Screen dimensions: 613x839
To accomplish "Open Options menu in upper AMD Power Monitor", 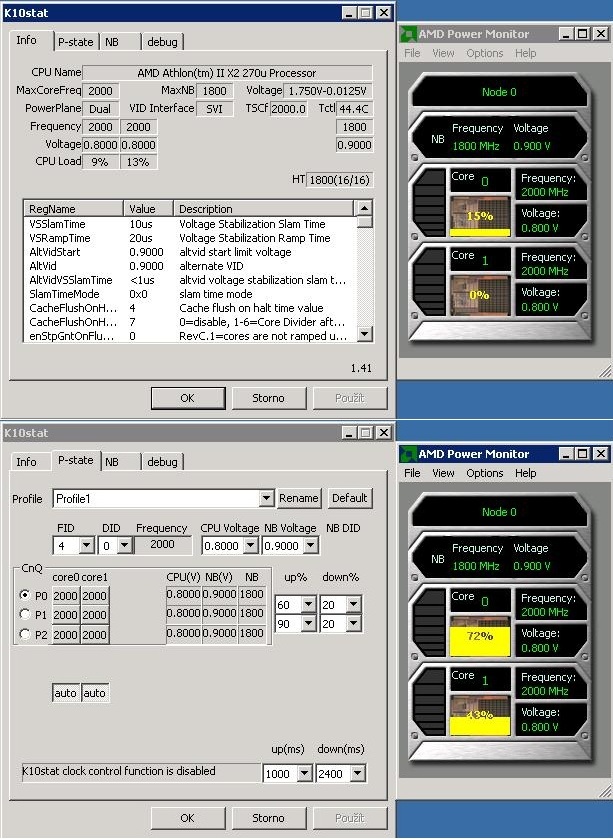I will click(x=485, y=53).
